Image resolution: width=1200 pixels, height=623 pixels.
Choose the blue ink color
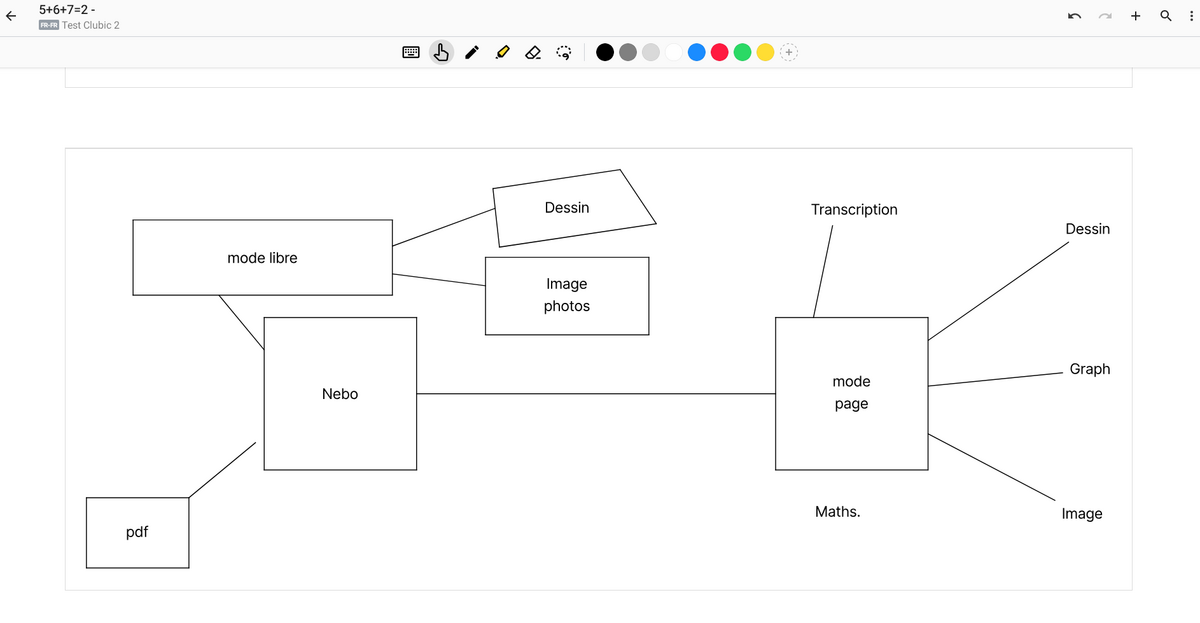point(697,52)
